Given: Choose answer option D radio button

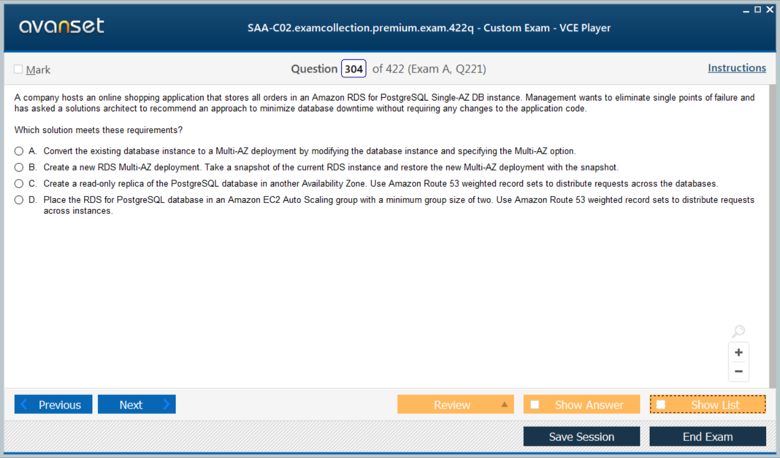Looking at the screenshot, I should click(19, 200).
